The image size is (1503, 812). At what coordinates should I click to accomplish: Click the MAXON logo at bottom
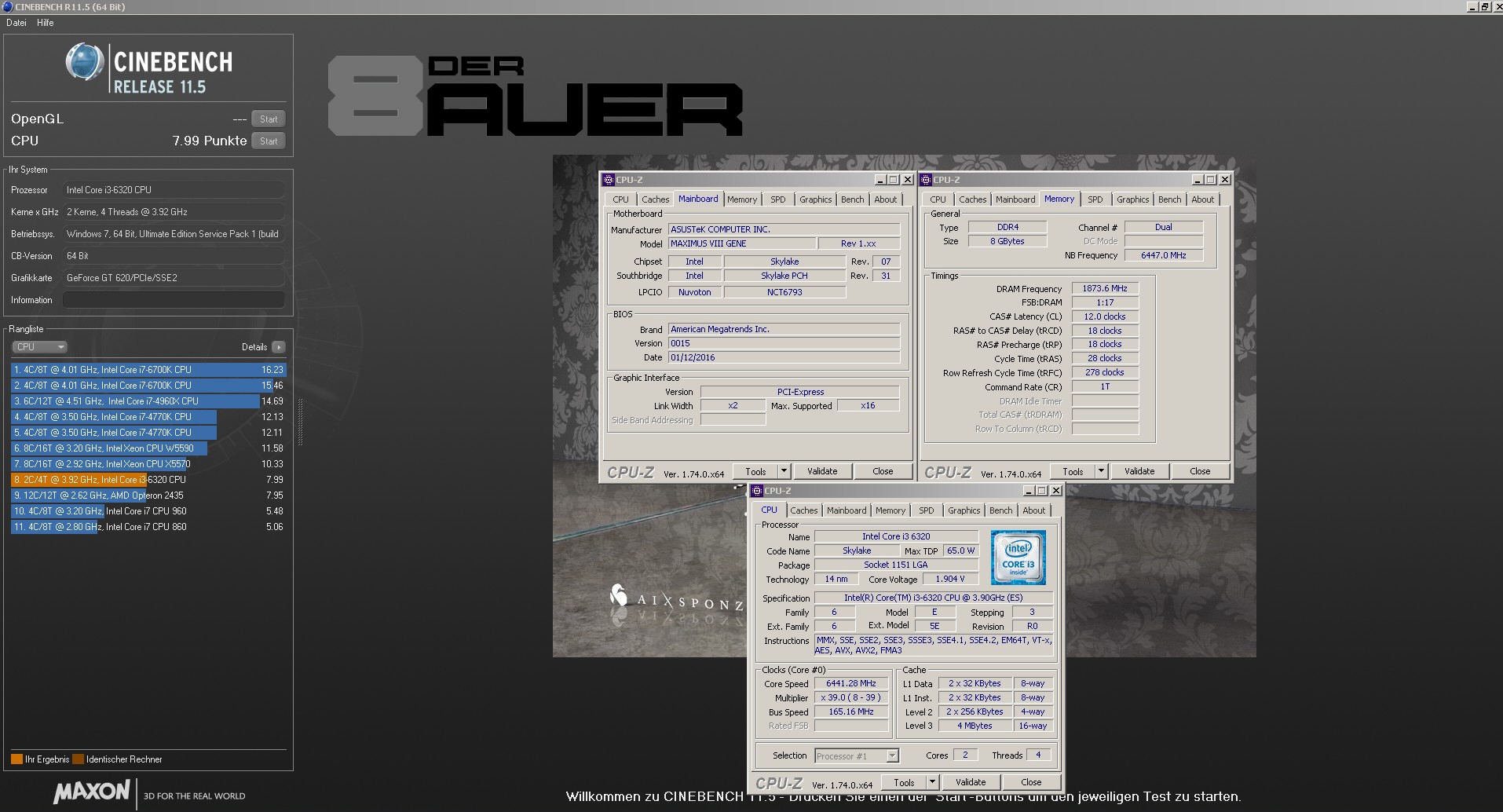pyautogui.click(x=91, y=792)
